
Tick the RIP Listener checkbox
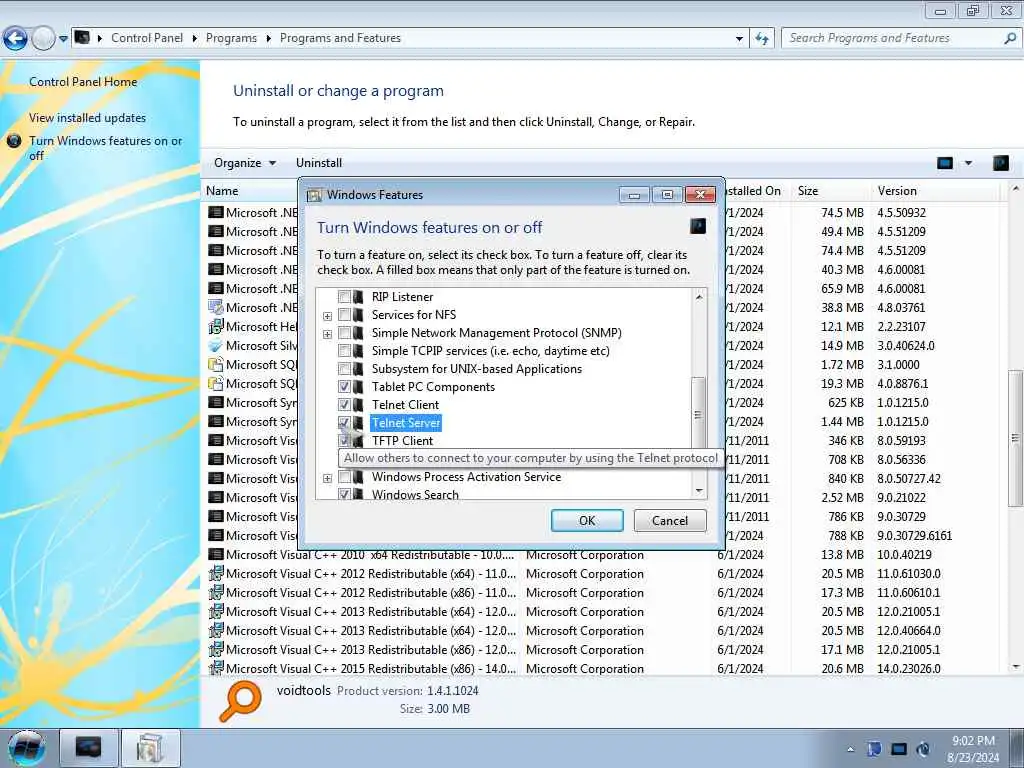pos(344,296)
